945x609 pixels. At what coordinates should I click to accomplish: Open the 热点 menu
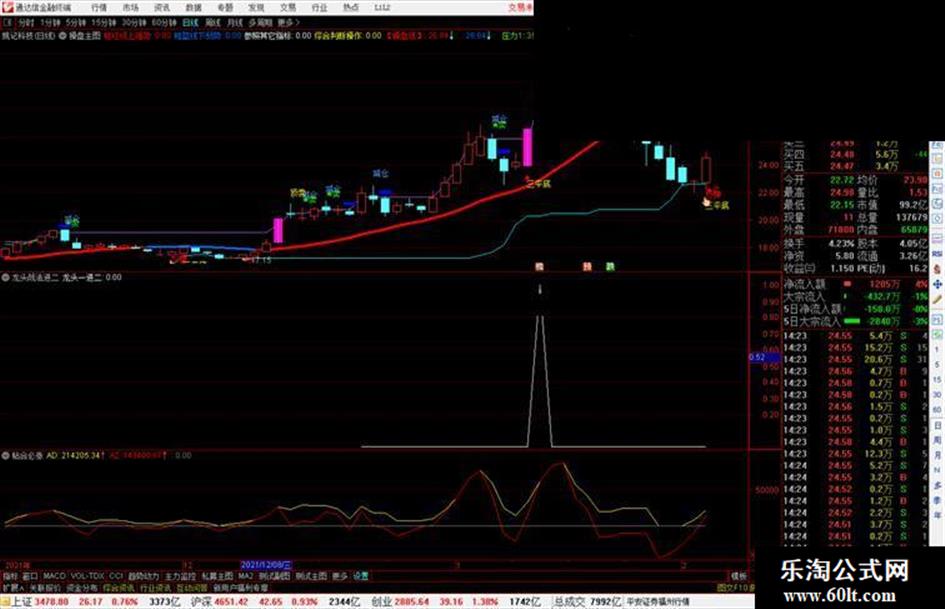point(351,8)
